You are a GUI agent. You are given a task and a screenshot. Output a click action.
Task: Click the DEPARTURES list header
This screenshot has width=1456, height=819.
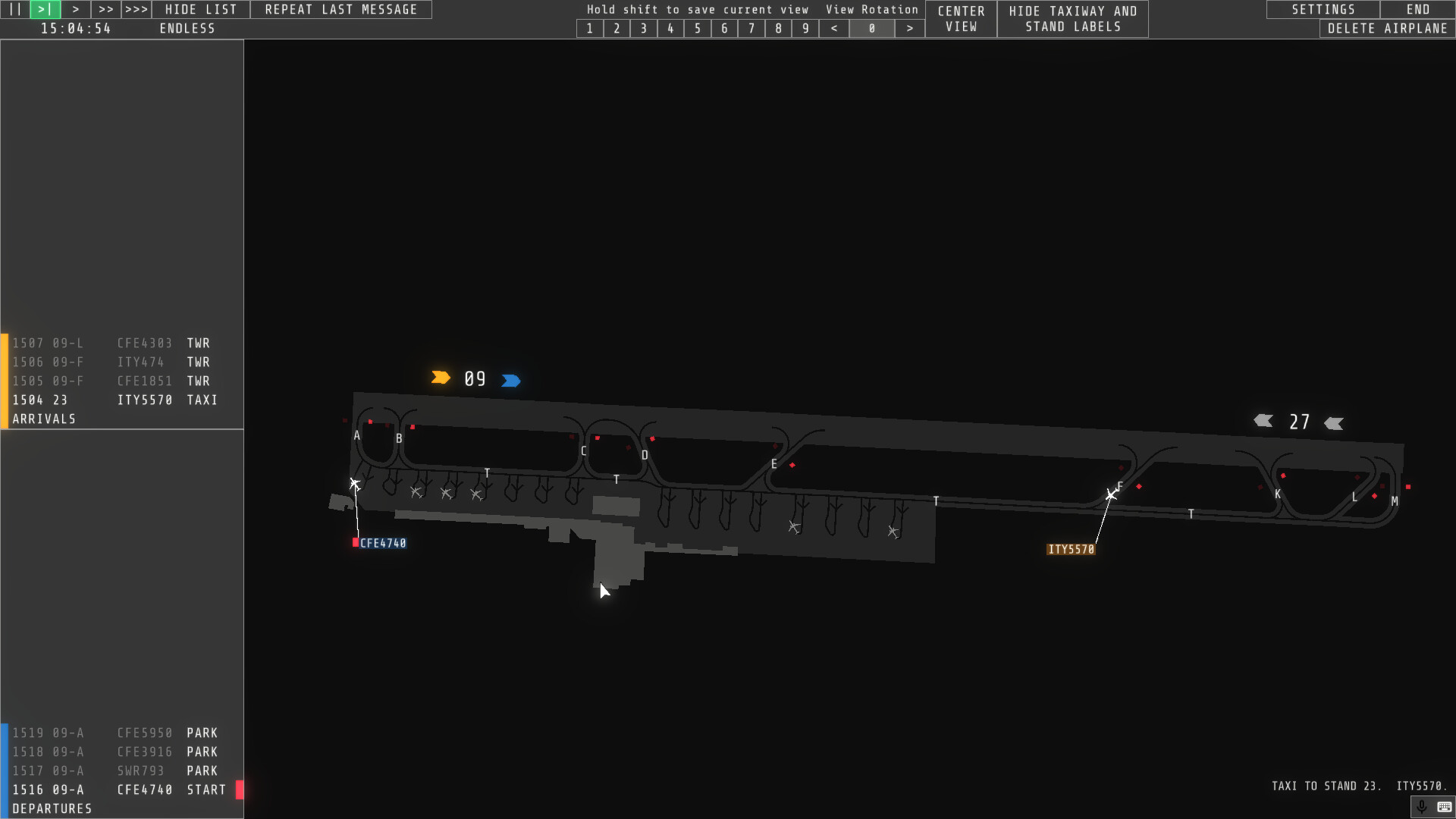(52, 808)
